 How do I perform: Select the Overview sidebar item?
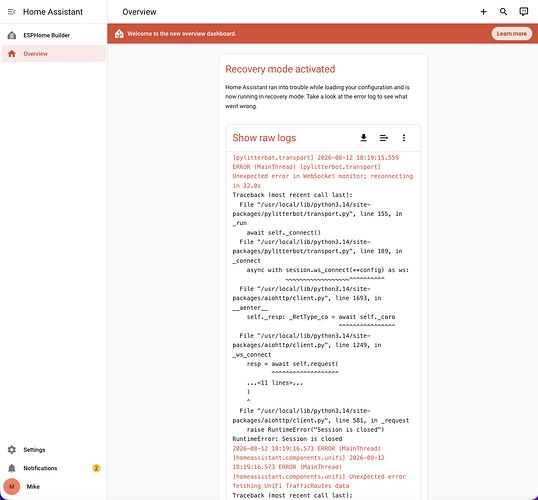tap(54, 54)
